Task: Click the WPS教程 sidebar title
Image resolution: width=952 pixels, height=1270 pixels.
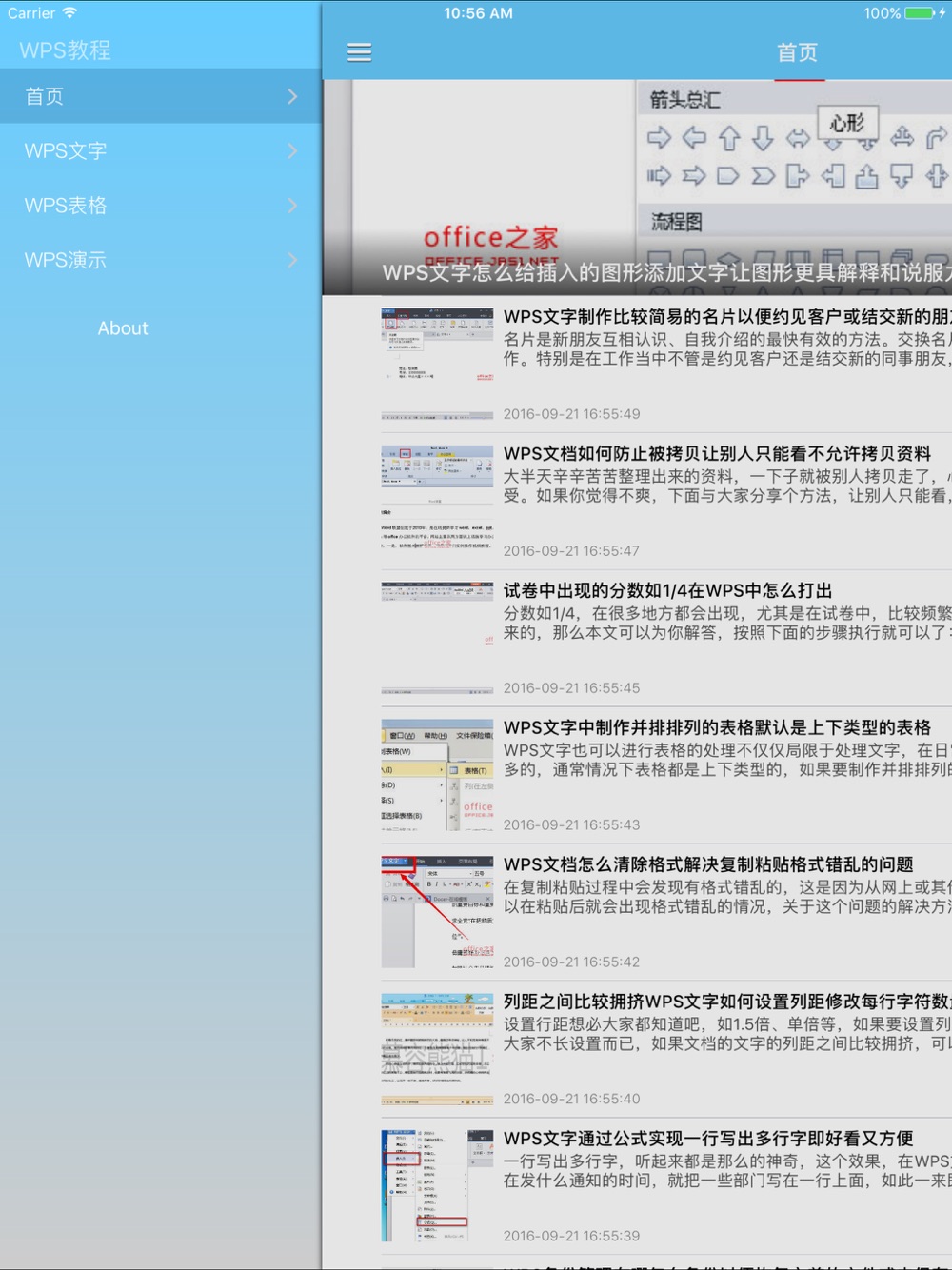Action: [65, 50]
